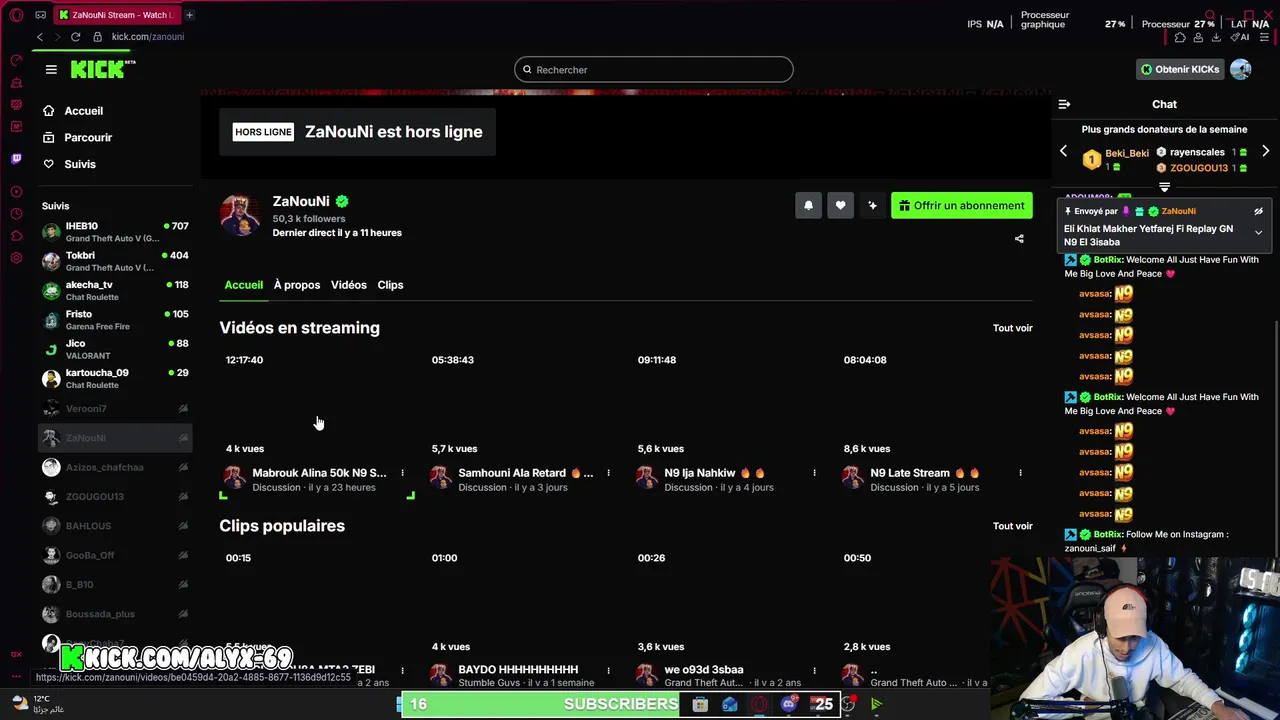Toggle notifications for ZGOUGOU13 in sidebar
This screenshot has width=1280, height=720.
[x=183, y=497]
